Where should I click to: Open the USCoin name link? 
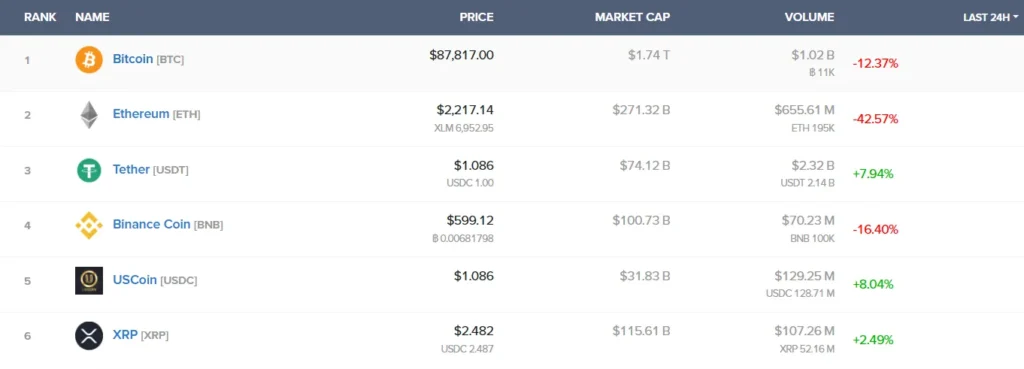(135, 280)
